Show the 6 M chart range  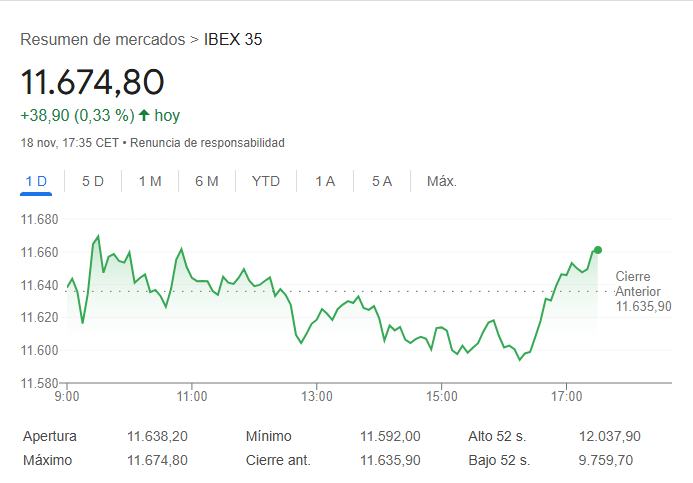(207, 181)
